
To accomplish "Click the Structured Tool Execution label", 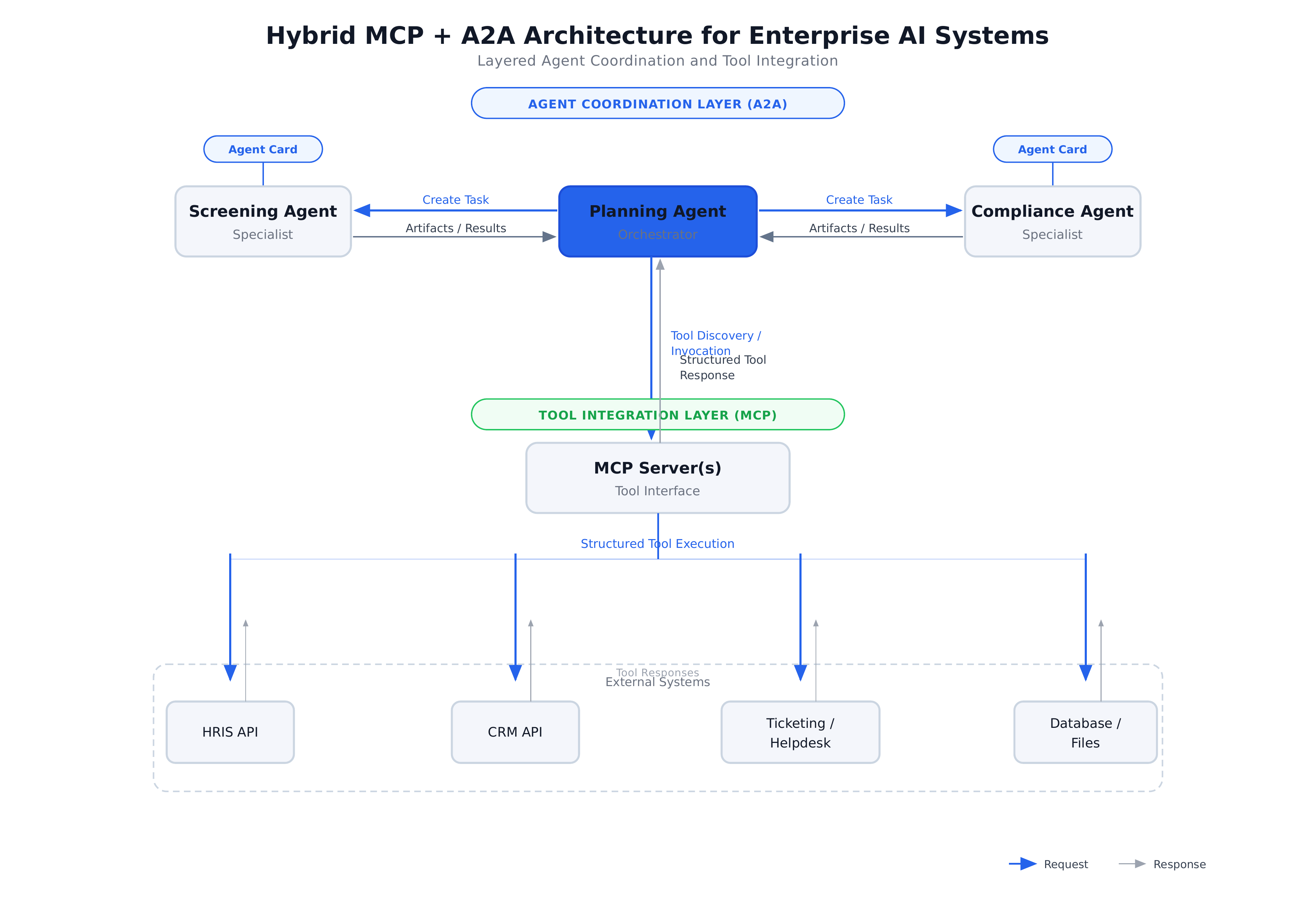I will (657, 543).
